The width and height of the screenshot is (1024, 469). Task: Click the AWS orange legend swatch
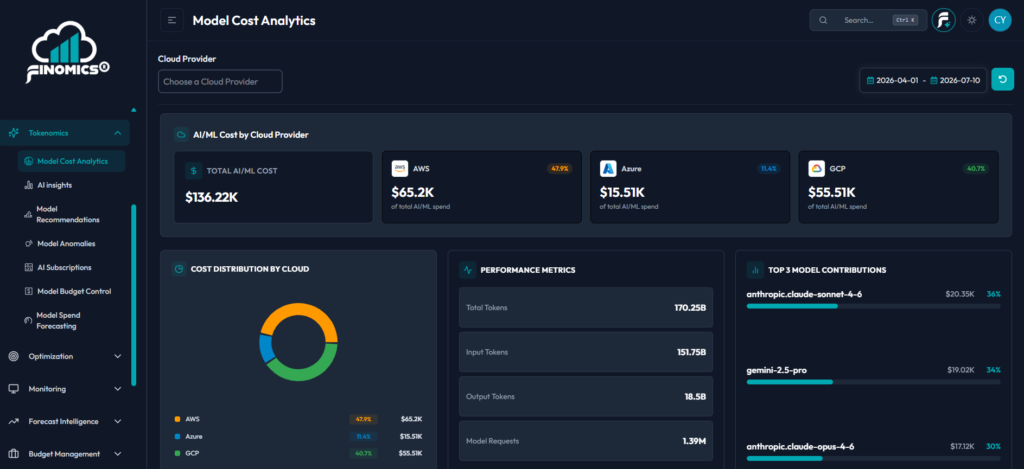(178, 419)
